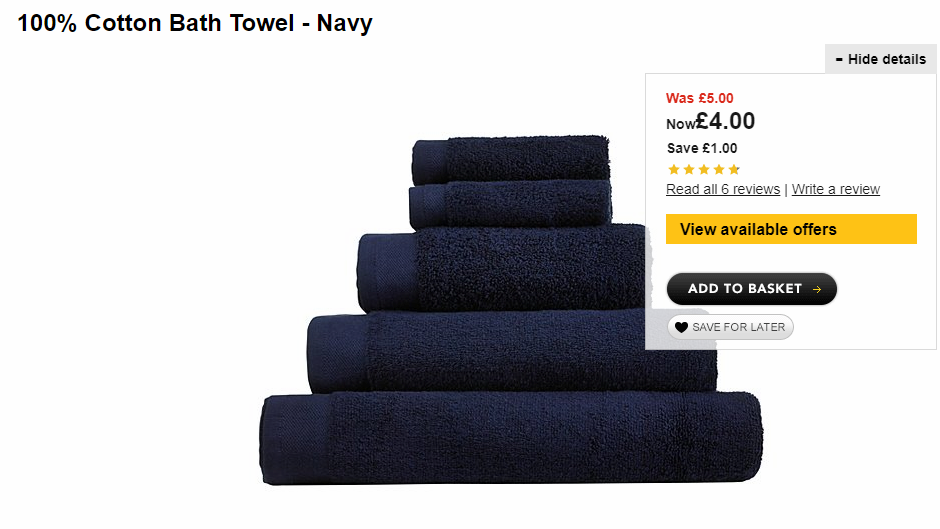
Task: Open the Read all 6 reviews link
Action: pyautogui.click(x=723, y=190)
